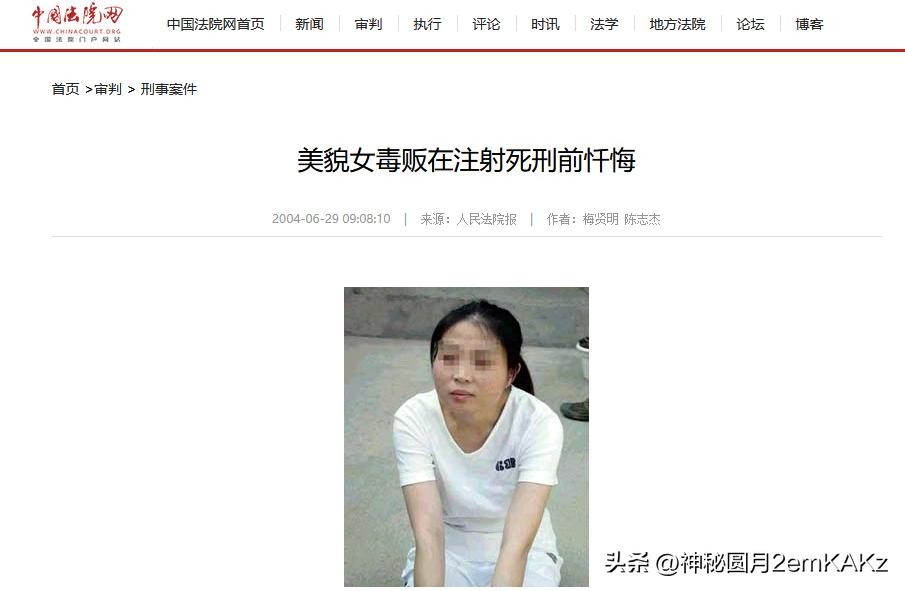The image size is (905, 591).
Task: Open 中国法院网首页 in the navigation bar
Action: coord(216,24)
